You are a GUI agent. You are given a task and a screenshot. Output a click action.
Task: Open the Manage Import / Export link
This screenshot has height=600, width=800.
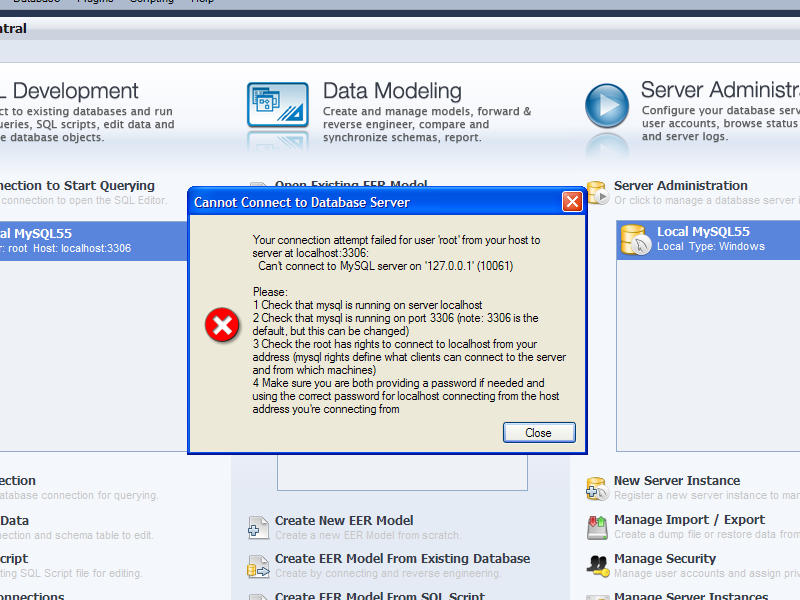click(689, 519)
